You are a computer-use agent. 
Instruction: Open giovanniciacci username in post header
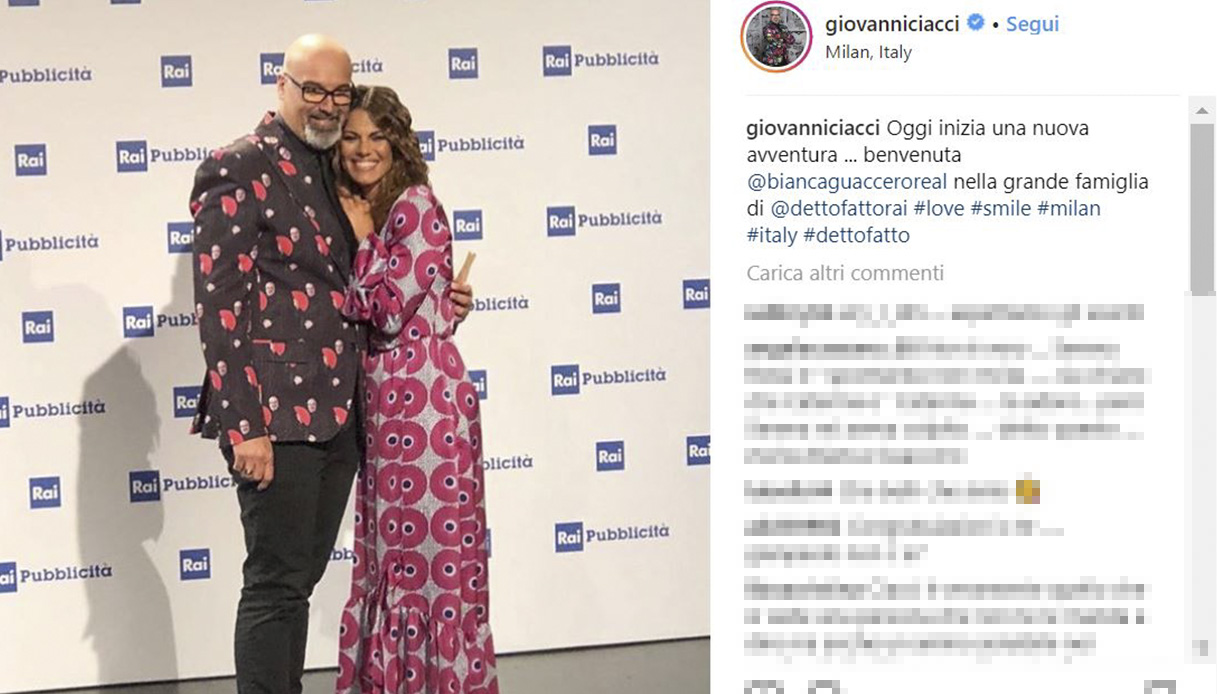click(893, 23)
